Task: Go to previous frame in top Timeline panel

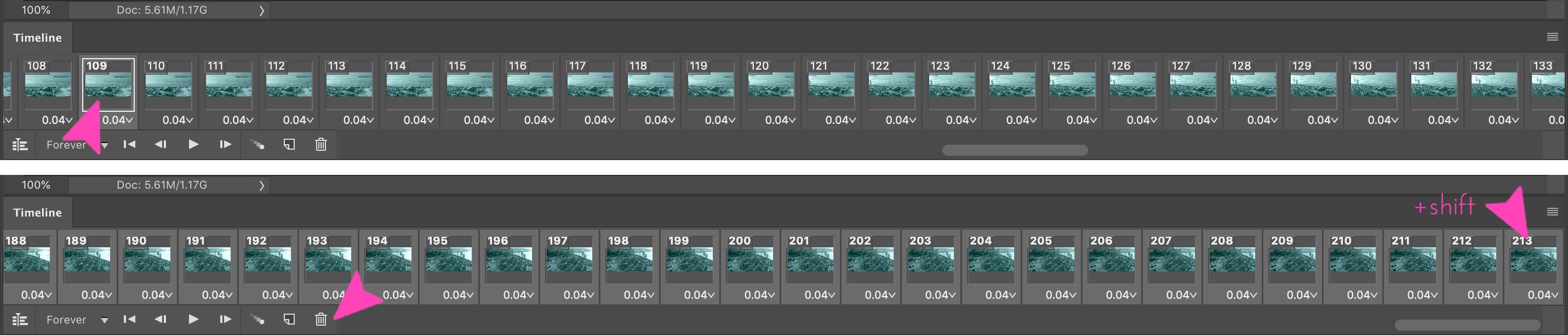Action: point(161,144)
